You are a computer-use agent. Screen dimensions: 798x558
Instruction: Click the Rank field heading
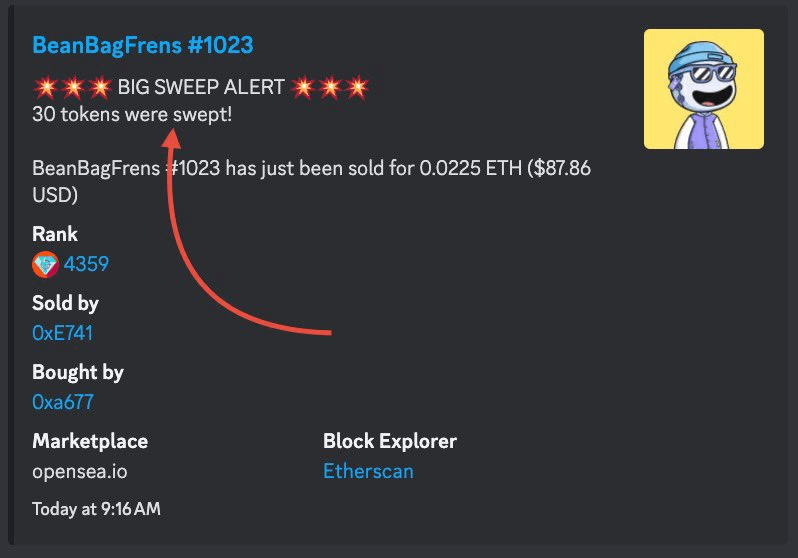pyautogui.click(x=55, y=234)
